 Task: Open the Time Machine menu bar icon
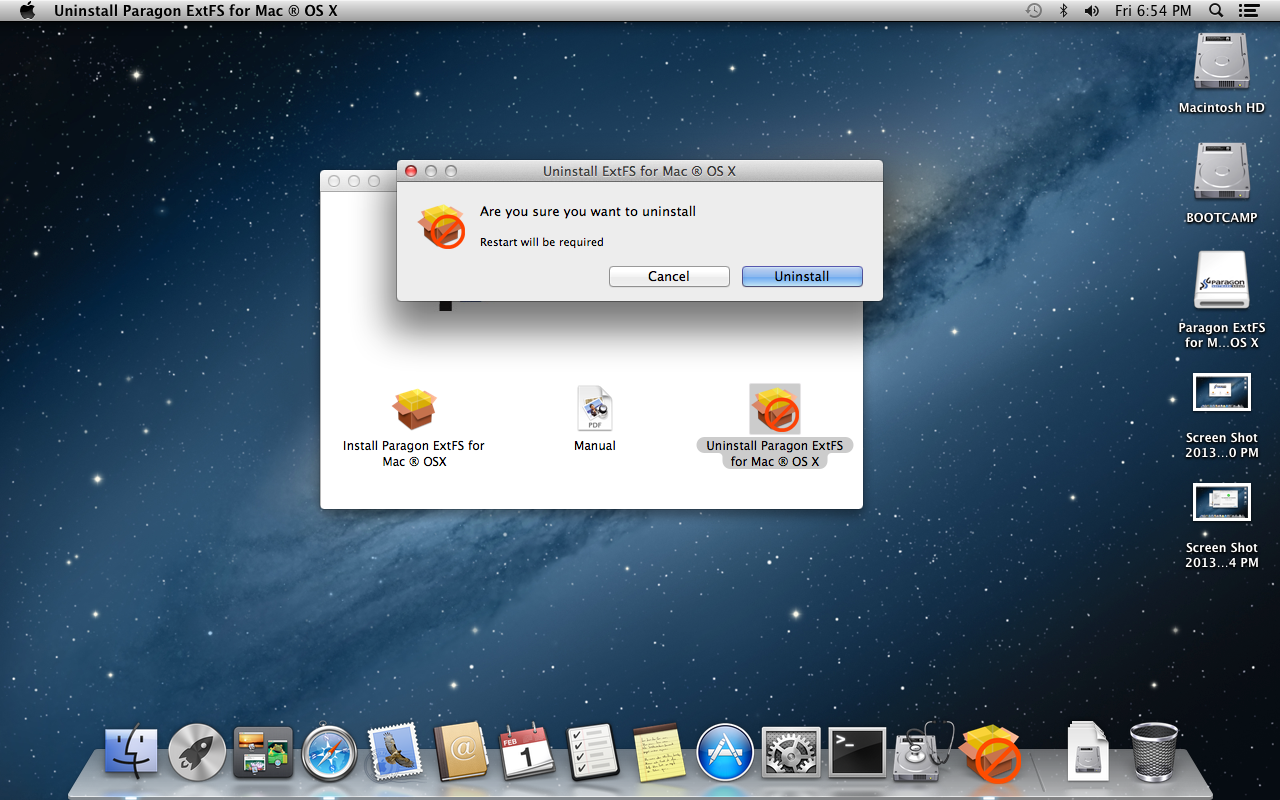1034,11
